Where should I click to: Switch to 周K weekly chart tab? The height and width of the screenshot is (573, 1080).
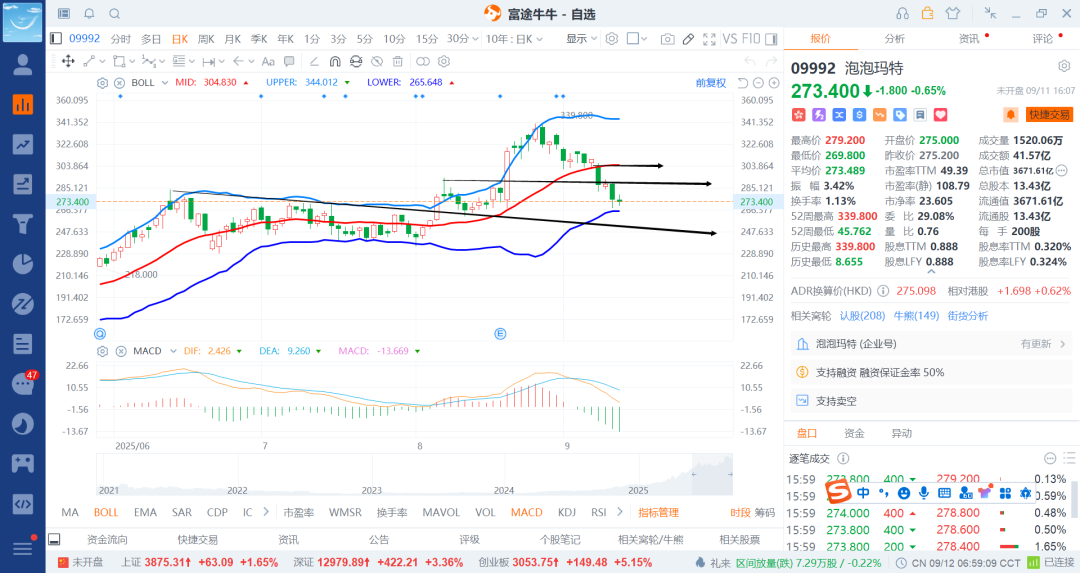coord(206,39)
